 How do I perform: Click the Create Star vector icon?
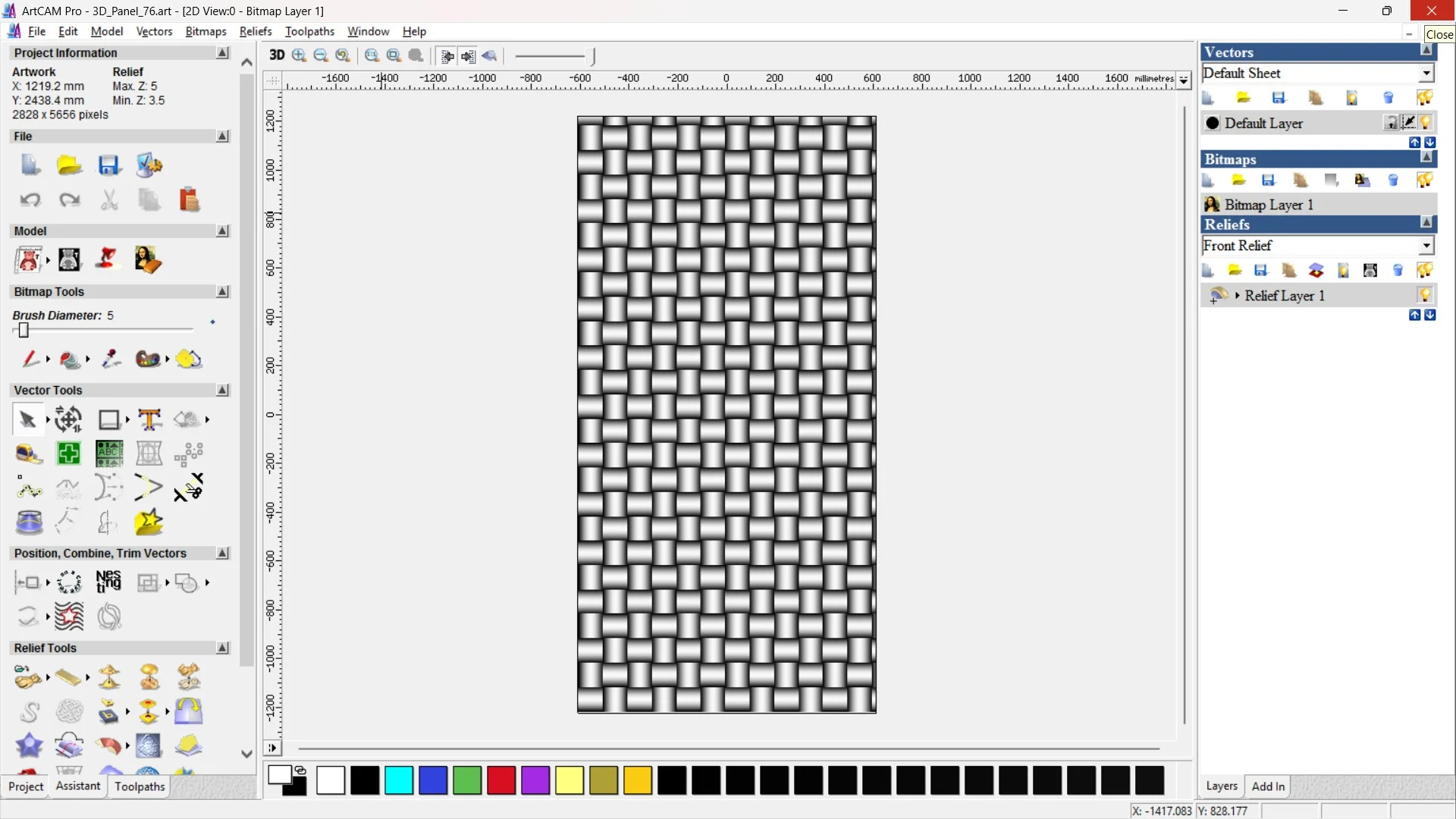coord(149,522)
